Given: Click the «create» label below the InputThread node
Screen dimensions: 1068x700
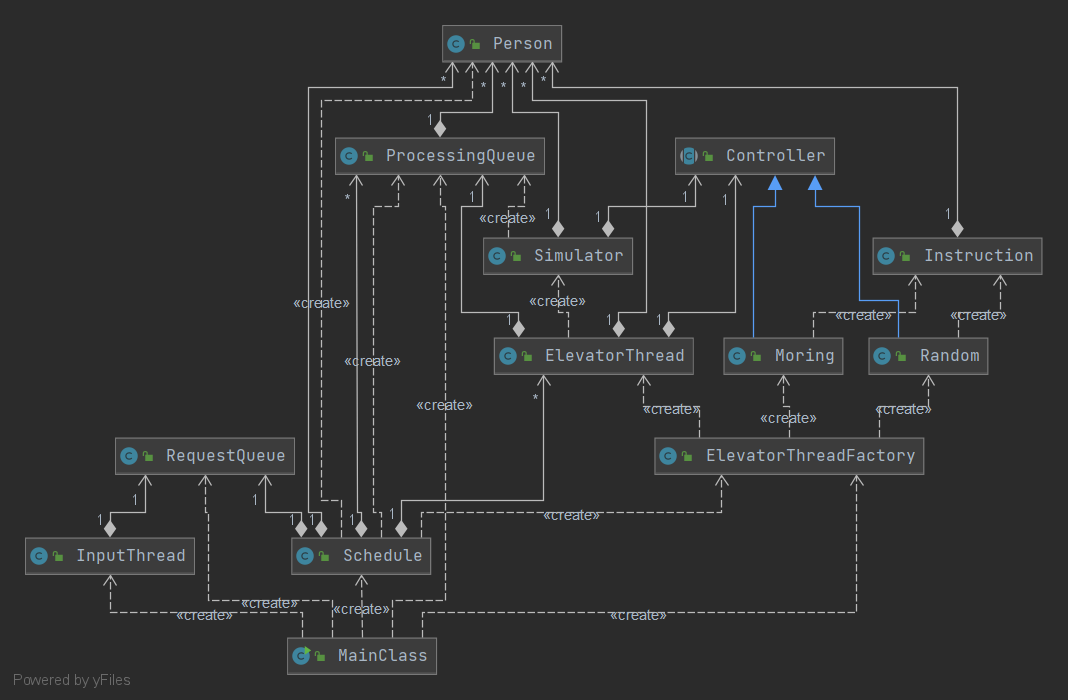Looking at the screenshot, I should [204, 616].
